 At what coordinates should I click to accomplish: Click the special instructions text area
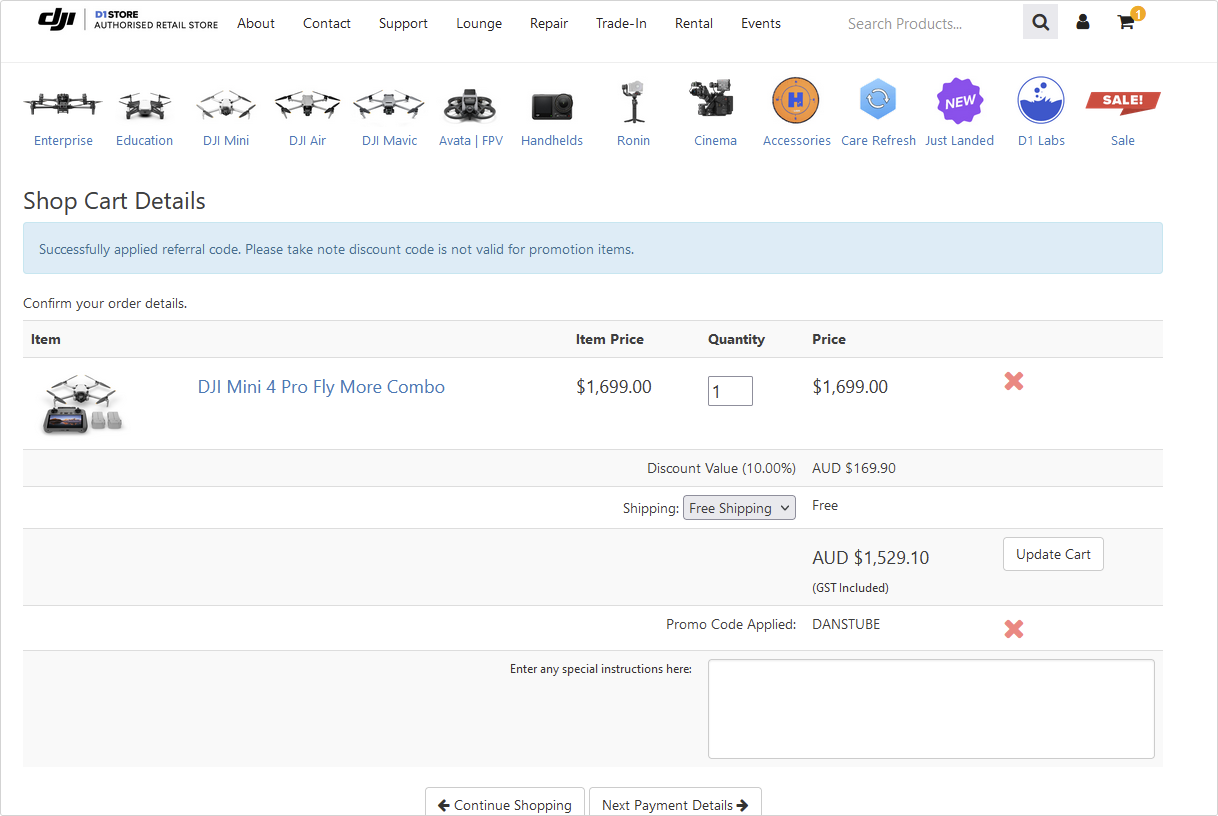point(931,709)
